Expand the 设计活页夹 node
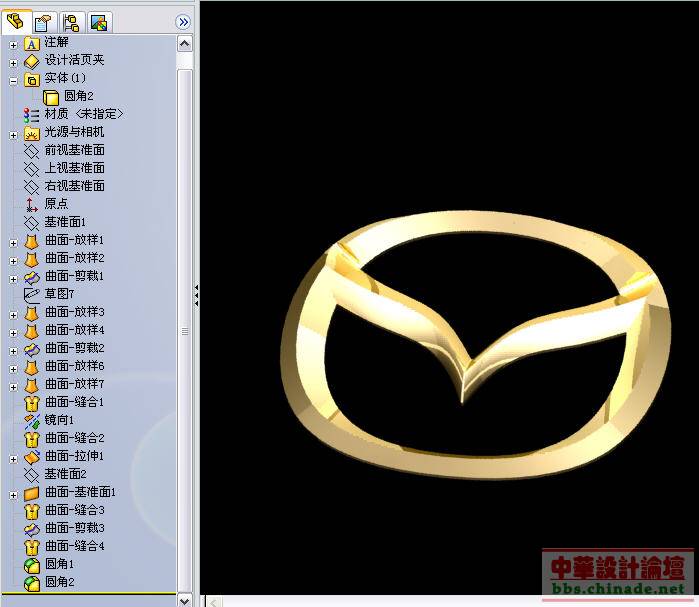The width and height of the screenshot is (699, 607). click(13, 63)
